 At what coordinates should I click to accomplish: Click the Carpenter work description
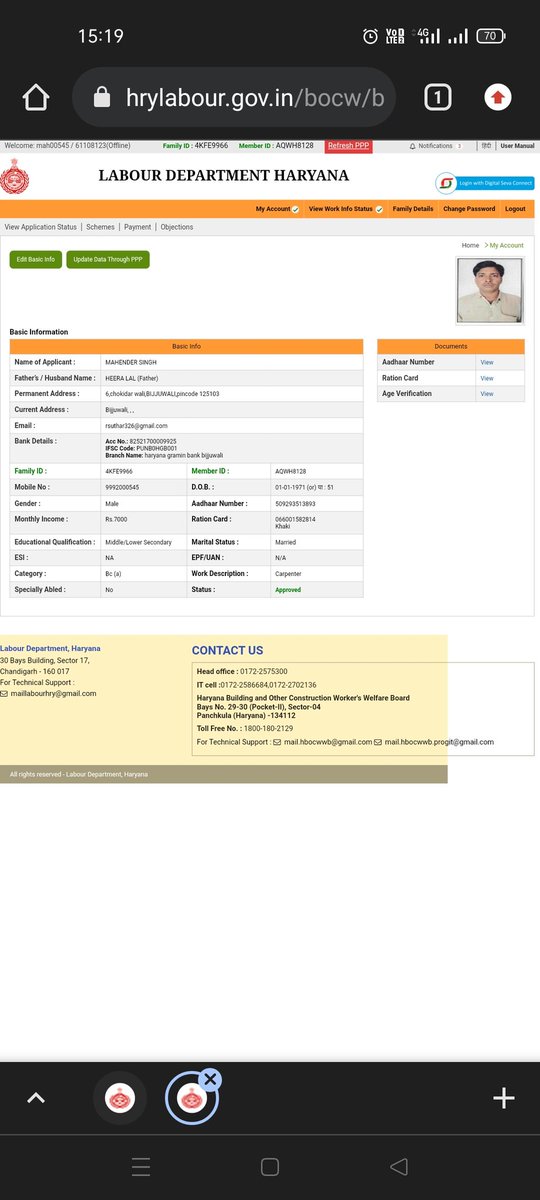point(289,574)
